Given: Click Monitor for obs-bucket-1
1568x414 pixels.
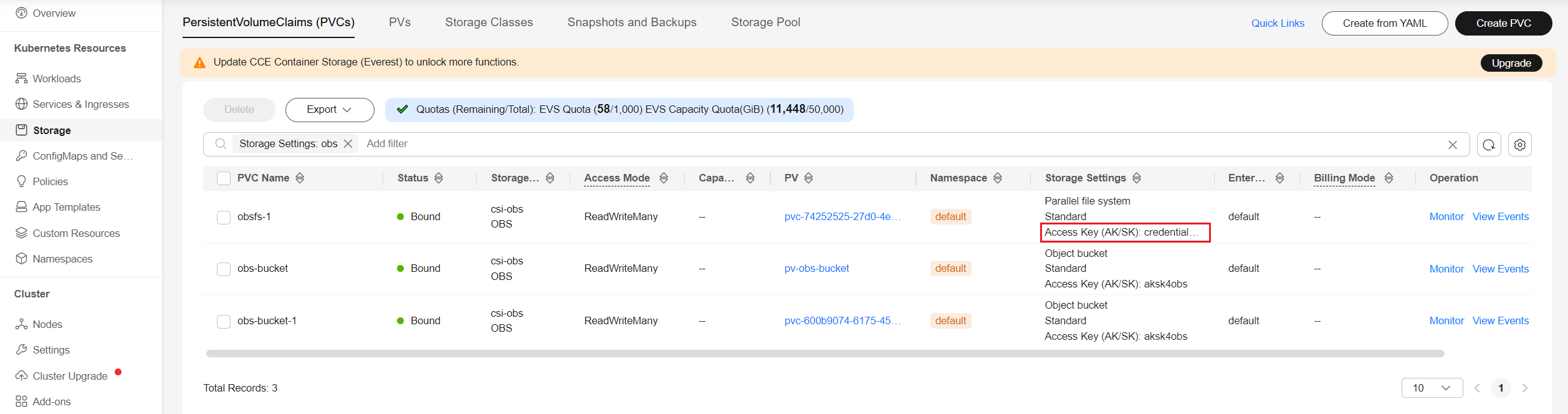Looking at the screenshot, I should pyautogui.click(x=1446, y=320).
